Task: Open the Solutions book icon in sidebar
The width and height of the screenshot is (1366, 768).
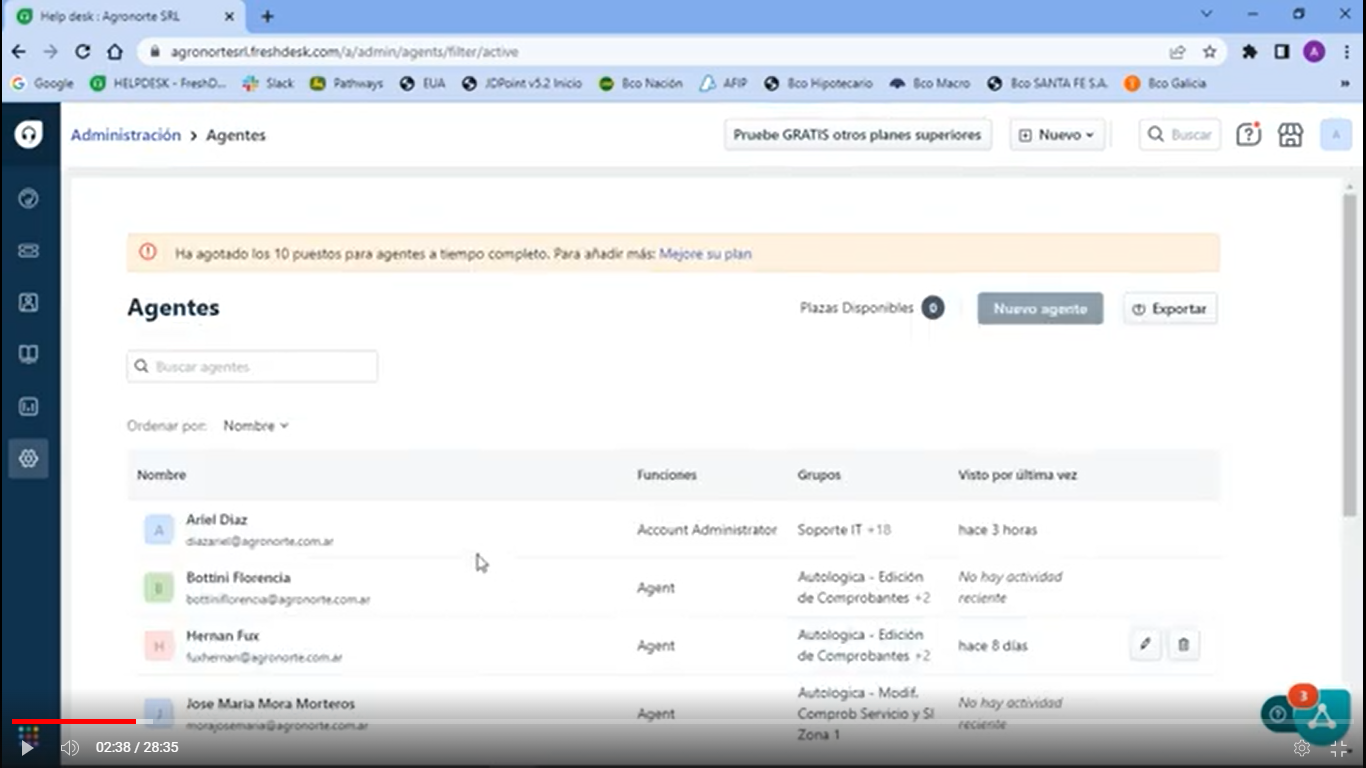Action: coord(28,354)
